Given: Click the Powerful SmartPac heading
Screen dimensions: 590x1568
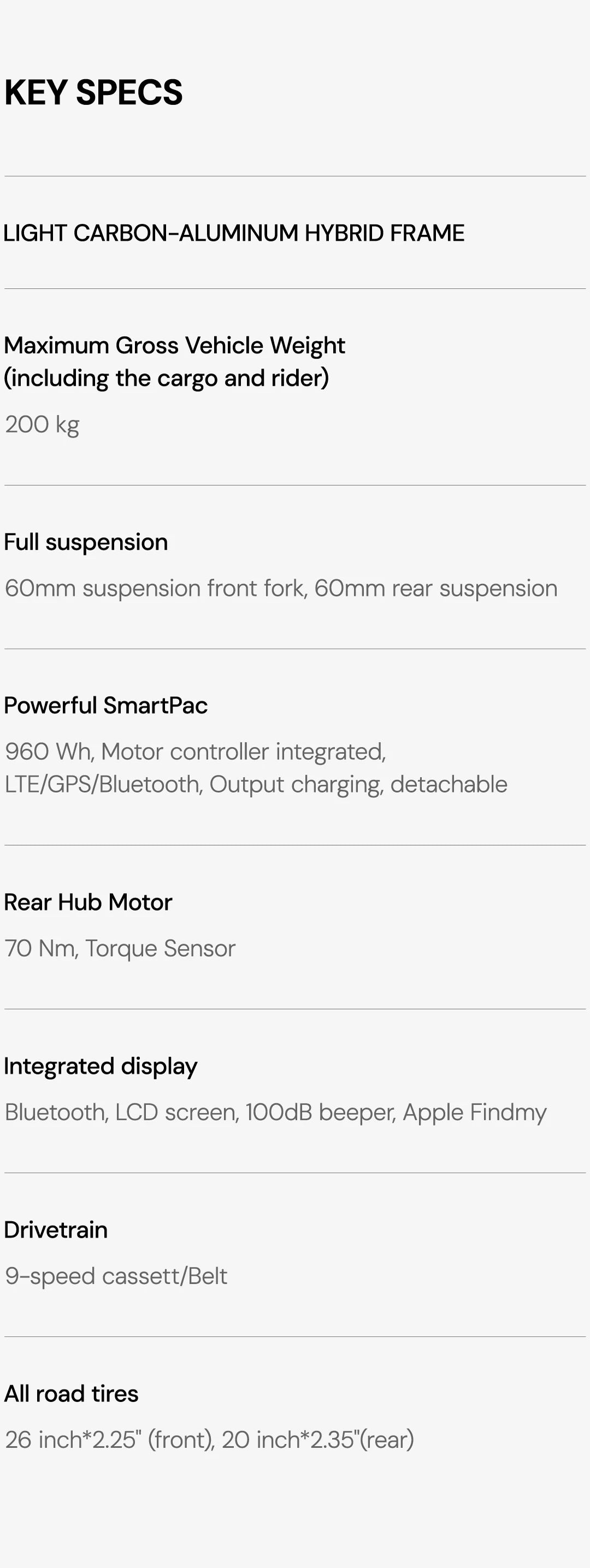Looking at the screenshot, I should tap(105, 705).
